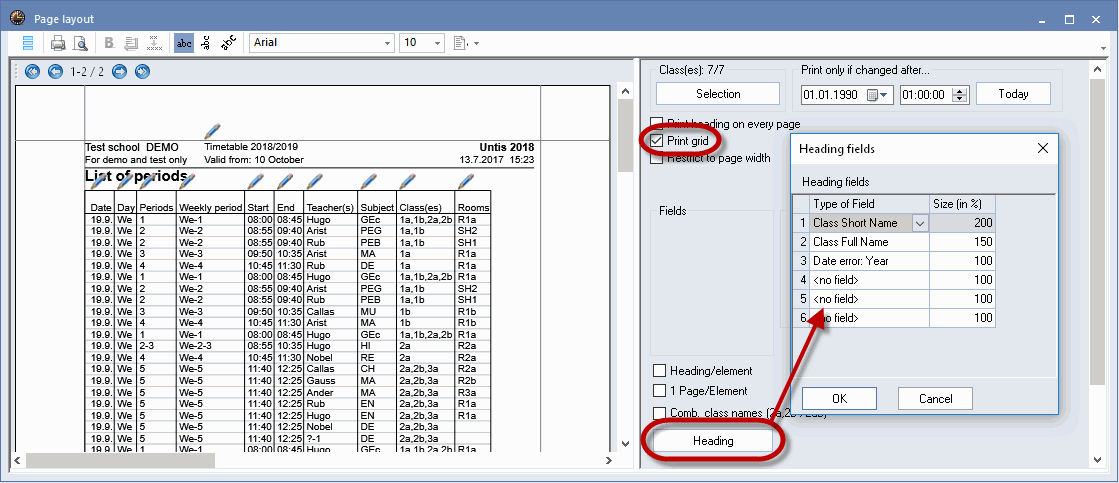Click the pencil icon above Date column
Viewport: 1119px width, 483px height.
pos(98,182)
